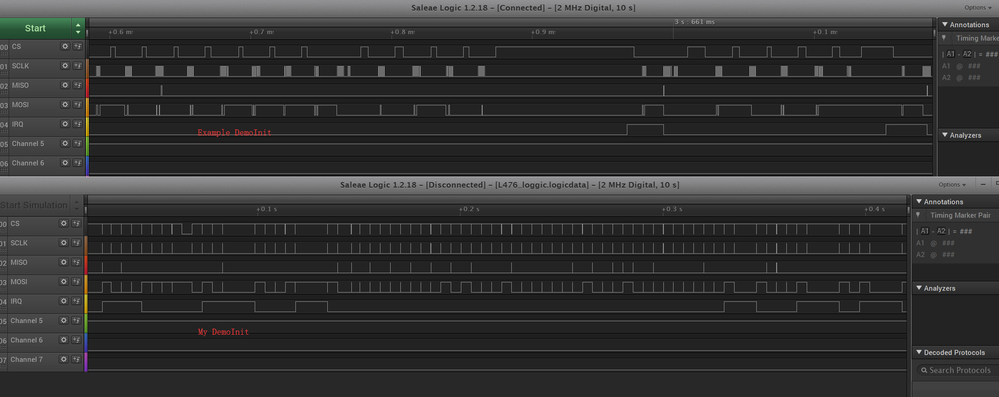This screenshot has height=397, width=999.
Task: Set trigger on IRQ channel in bottom window
Action: [76, 301]
